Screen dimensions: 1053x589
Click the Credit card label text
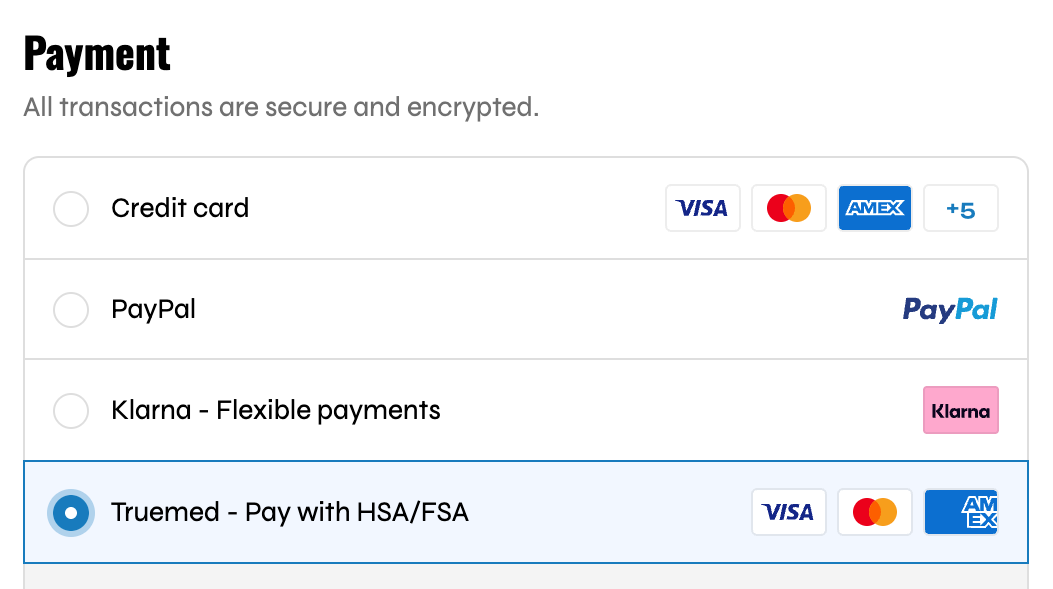pyautogui.click(x=180, y=208)
